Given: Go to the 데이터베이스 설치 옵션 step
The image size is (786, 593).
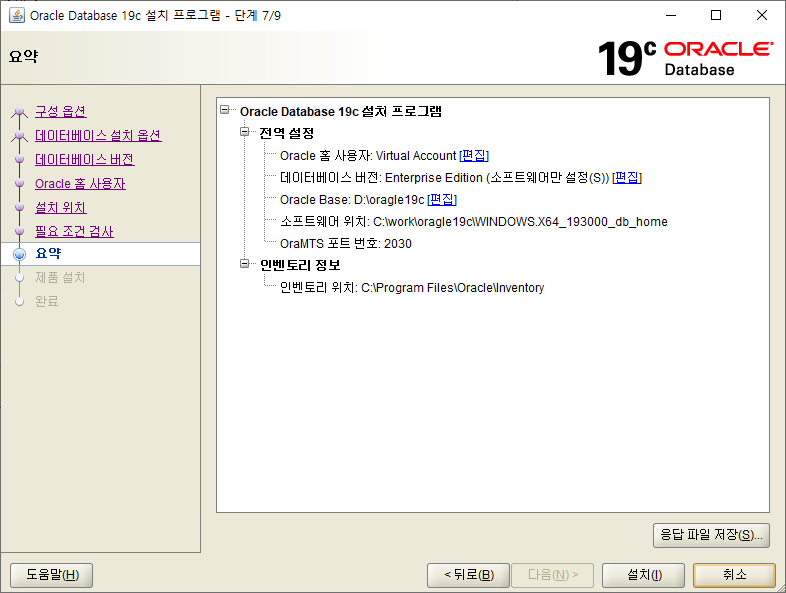Looking at the screenshot, I should point(98,135).
